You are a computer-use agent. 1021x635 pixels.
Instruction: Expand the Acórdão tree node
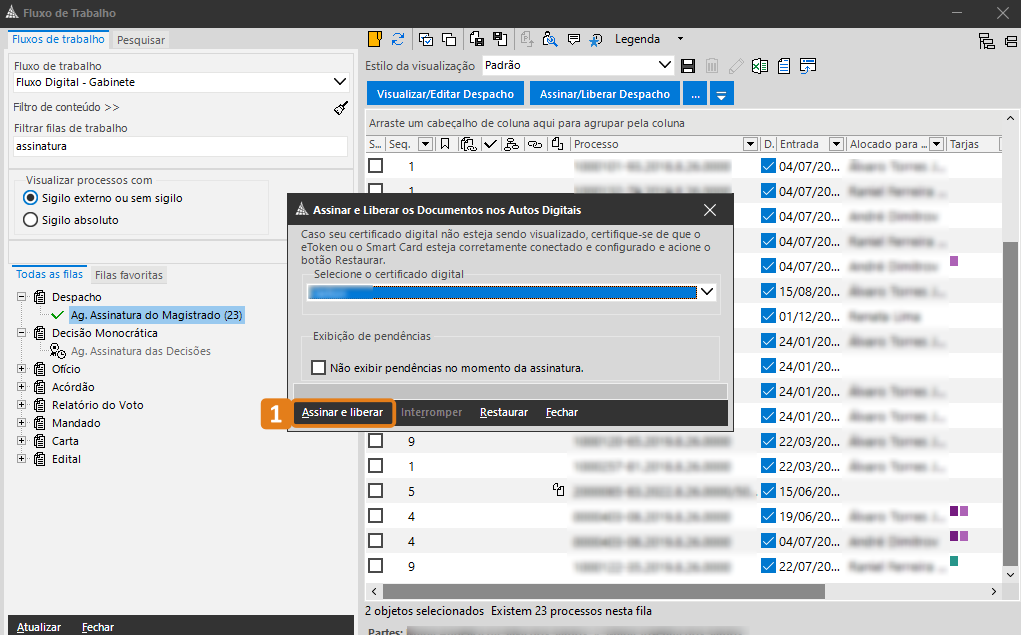[21, 387]
